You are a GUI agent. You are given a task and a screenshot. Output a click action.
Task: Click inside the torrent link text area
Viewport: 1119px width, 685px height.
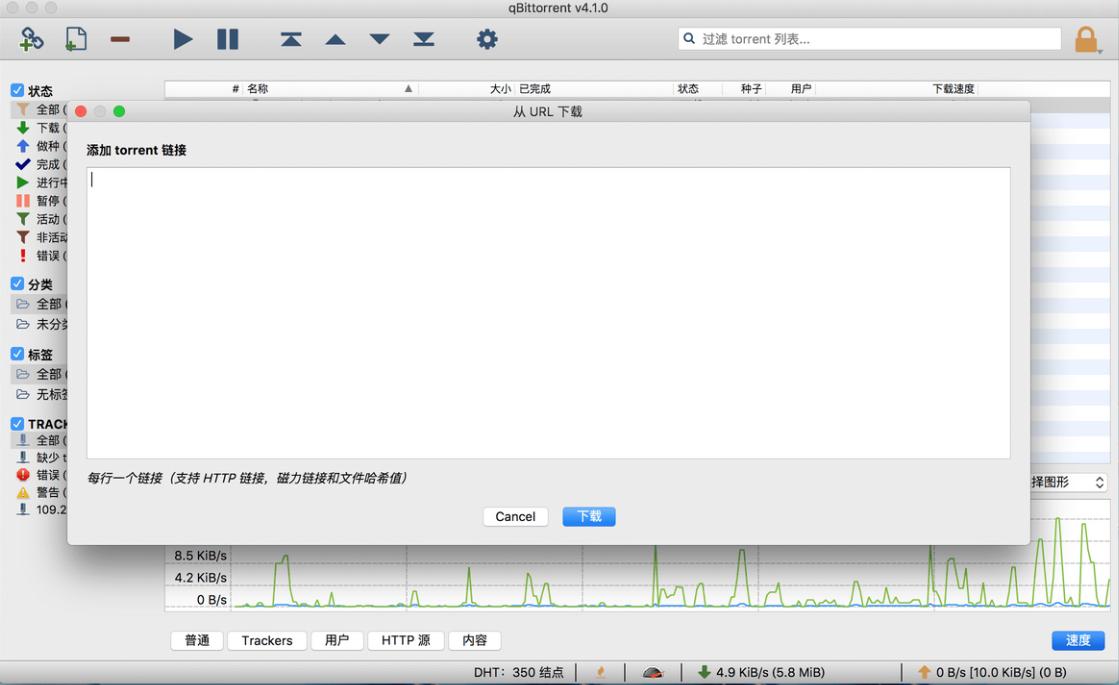(548, 312)
